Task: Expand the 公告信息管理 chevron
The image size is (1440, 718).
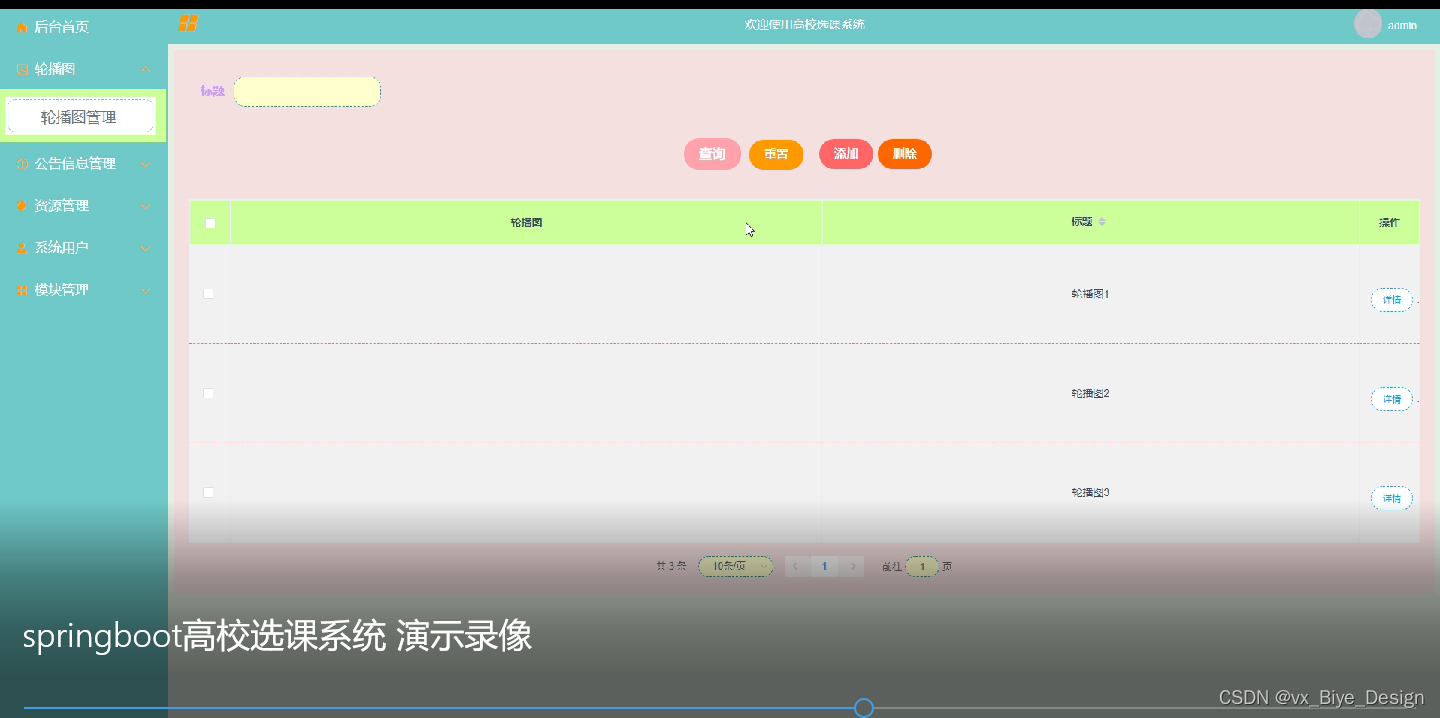Action: click(x=146, y=164)
